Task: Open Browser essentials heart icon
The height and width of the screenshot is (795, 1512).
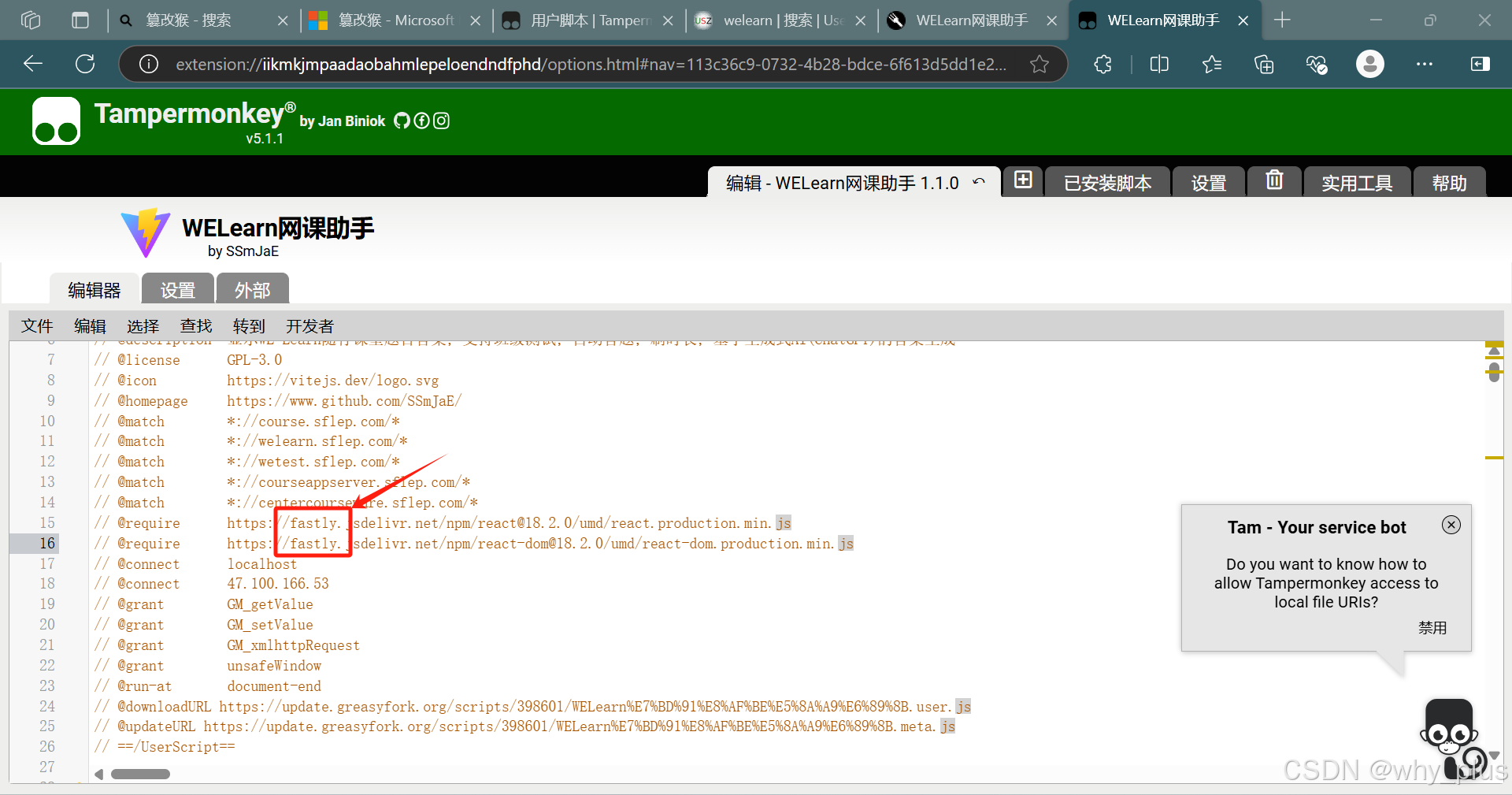Action: point(1317,64)
